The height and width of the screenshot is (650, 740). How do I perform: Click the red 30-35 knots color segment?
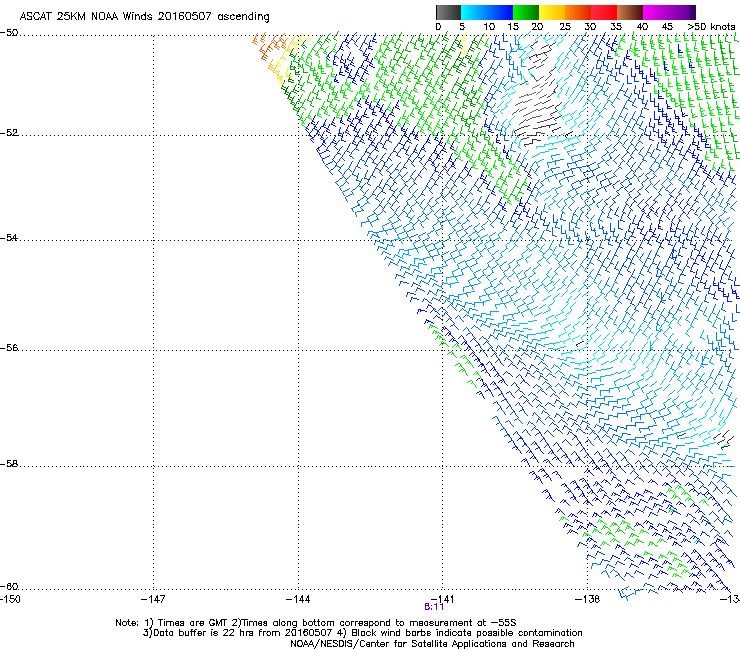(x=604, y=12)
